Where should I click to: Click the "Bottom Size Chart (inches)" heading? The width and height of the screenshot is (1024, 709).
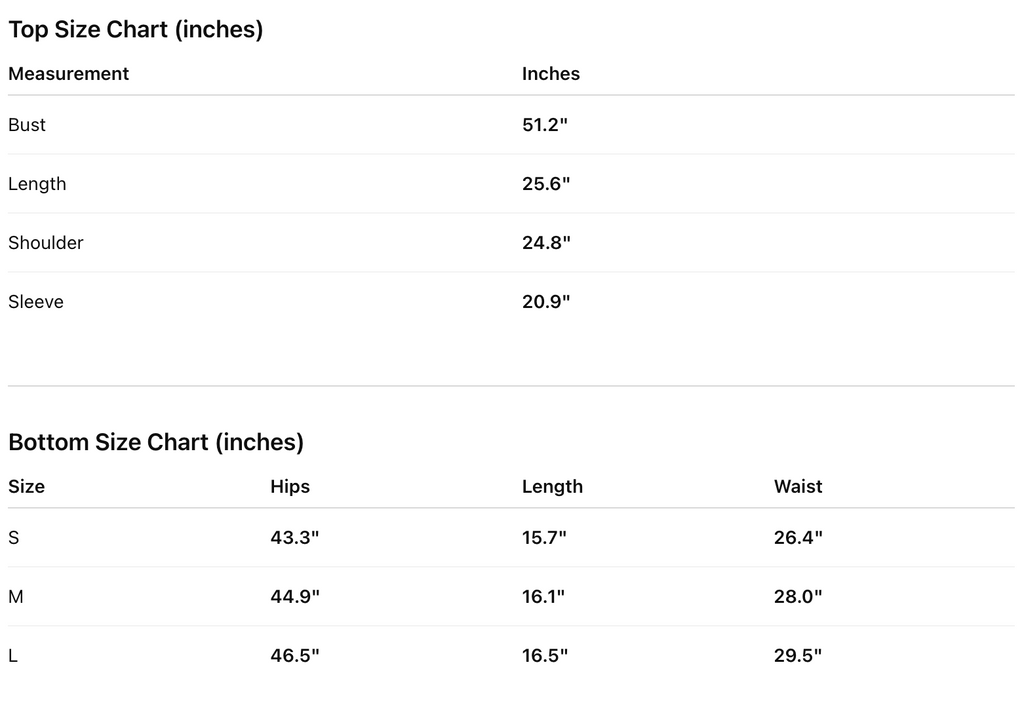(x=155, y=442)
